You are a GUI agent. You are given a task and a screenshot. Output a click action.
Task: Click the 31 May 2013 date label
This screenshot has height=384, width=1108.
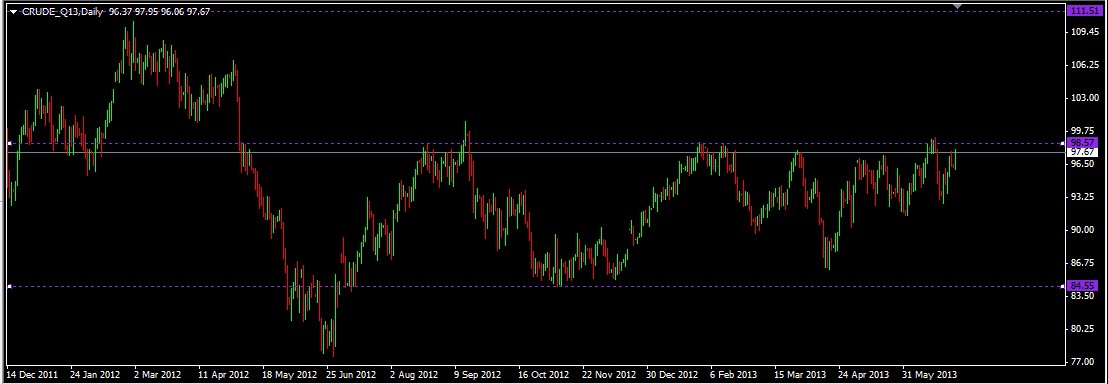[931, 374]
